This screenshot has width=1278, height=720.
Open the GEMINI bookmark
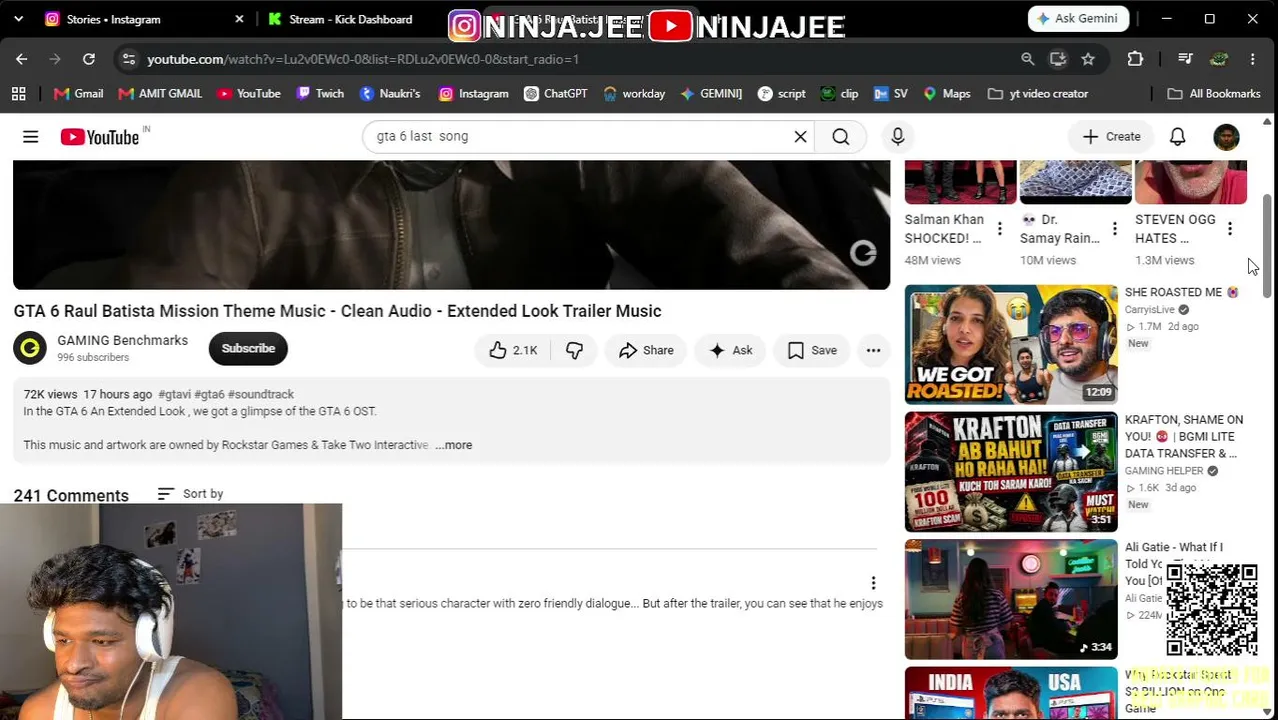(x=710, y=93)
